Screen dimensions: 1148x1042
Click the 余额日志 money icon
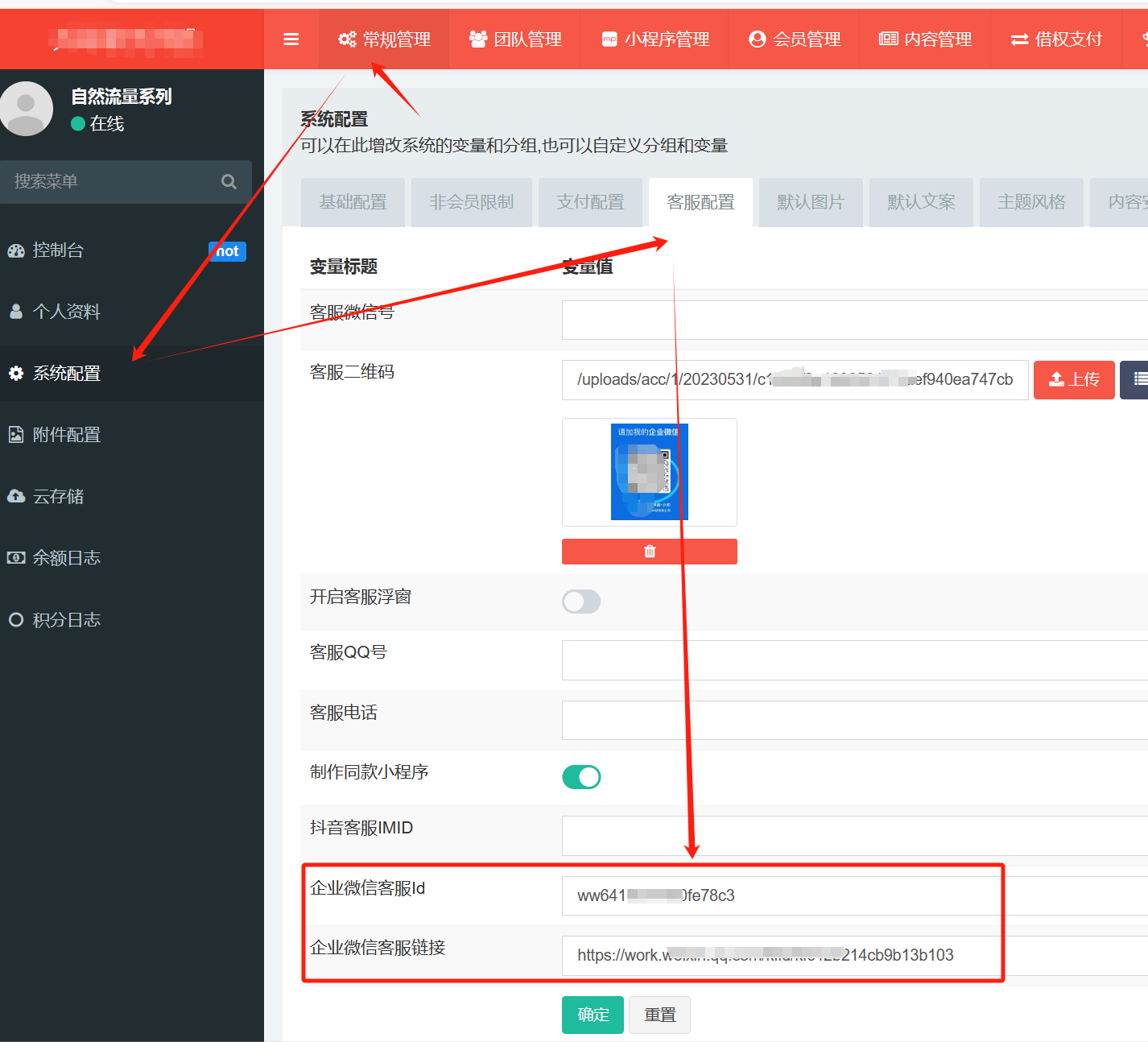tap(16, 558)
